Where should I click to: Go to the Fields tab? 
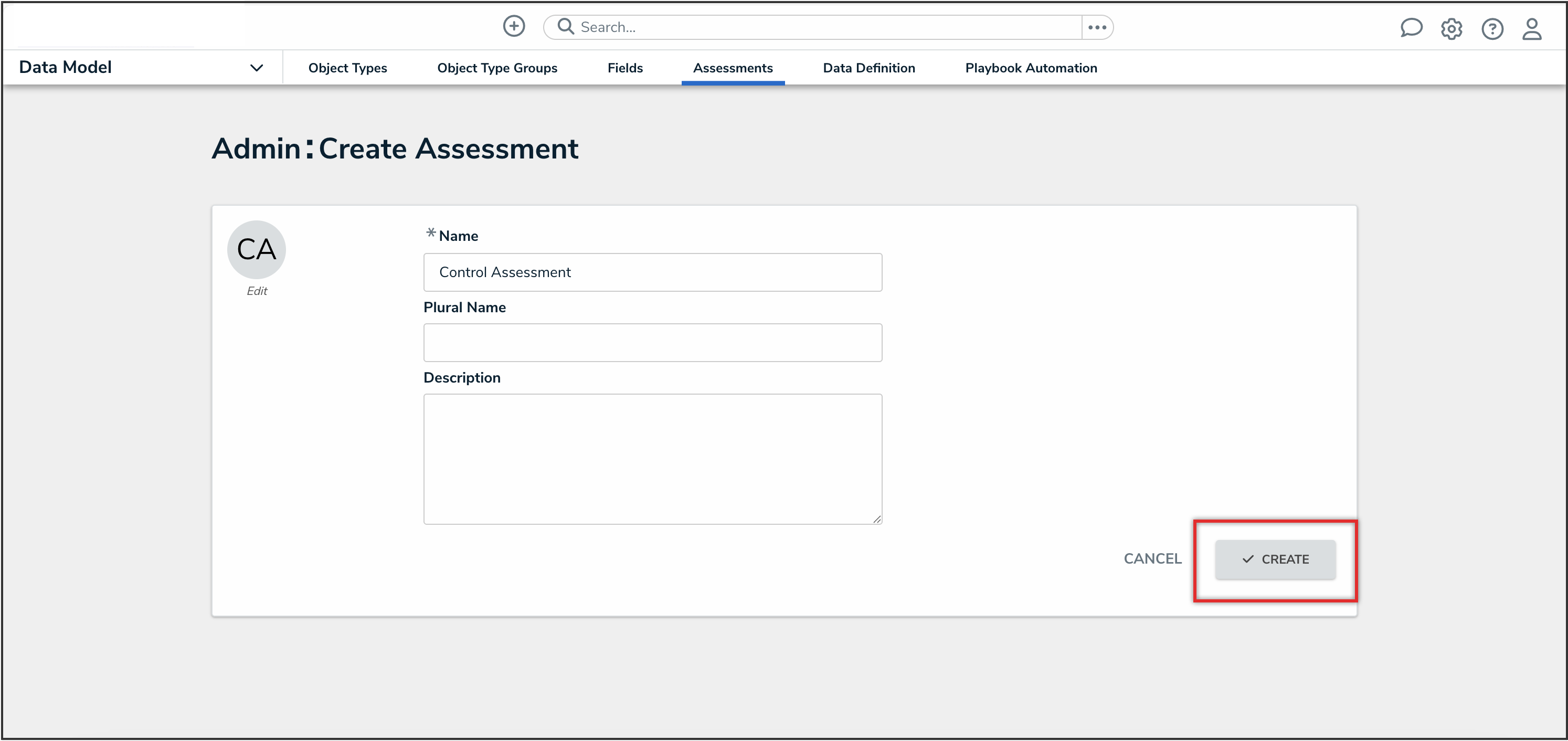coord(624,68)
